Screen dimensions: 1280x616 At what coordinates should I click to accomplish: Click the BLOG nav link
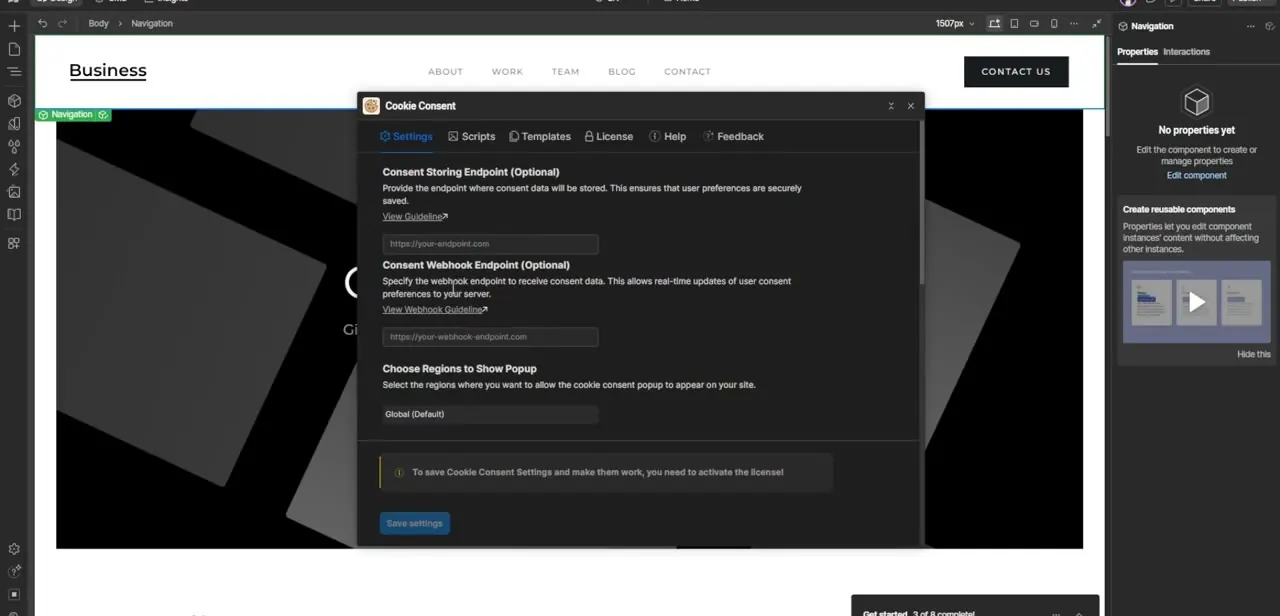[x=621, y=72]
